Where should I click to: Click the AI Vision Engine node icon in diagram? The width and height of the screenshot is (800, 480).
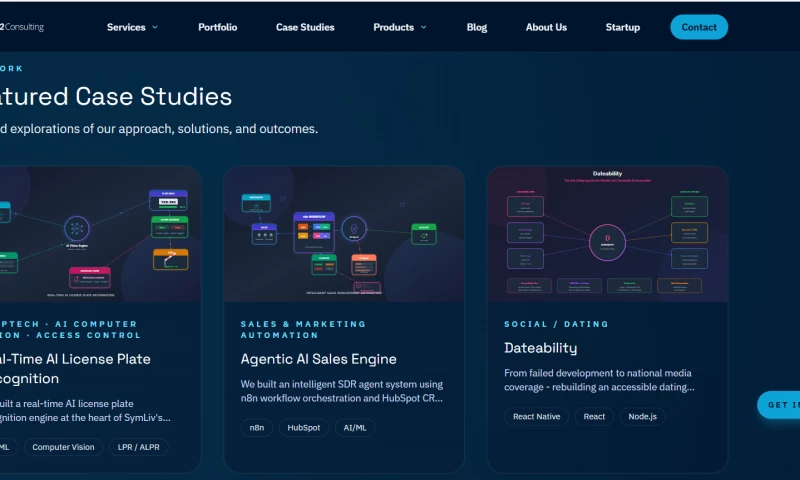(x=77, y=229)
